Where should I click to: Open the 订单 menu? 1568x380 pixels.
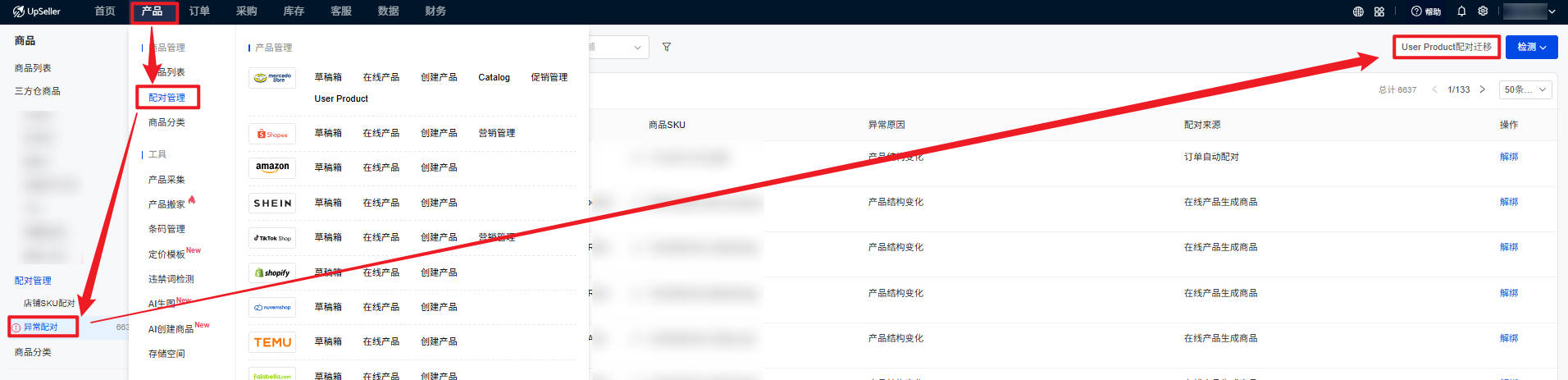[199, 11]
